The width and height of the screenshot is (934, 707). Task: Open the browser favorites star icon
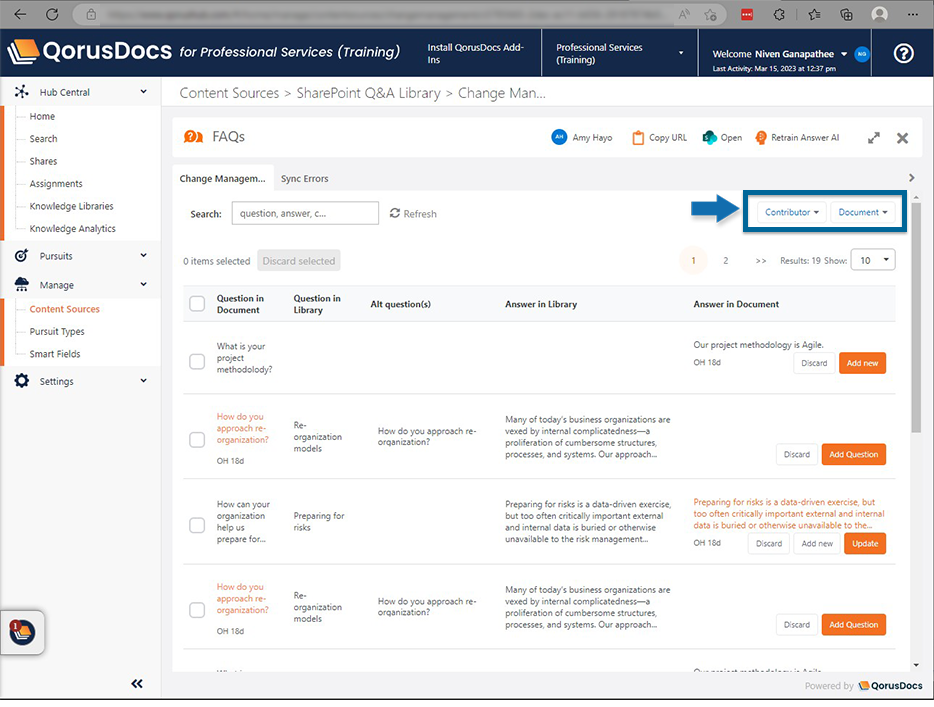pos(710,15)
